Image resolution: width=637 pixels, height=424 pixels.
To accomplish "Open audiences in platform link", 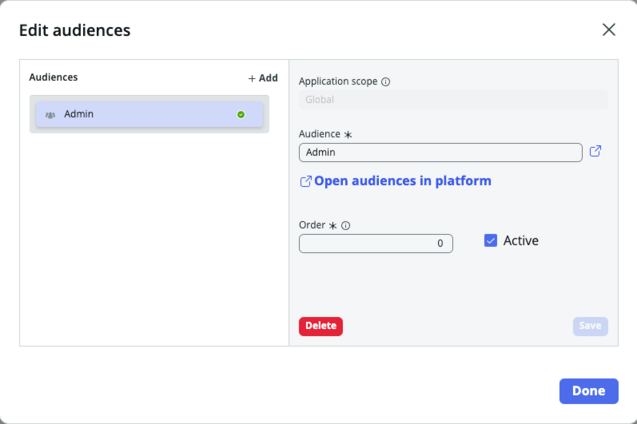I will point(395,181).
